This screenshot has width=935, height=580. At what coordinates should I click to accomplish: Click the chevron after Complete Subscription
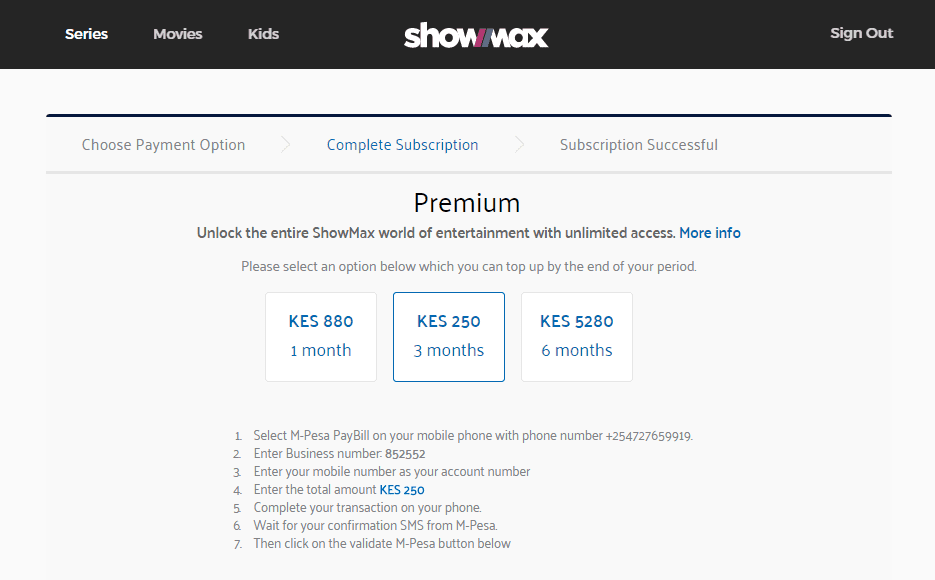point(519,144)
